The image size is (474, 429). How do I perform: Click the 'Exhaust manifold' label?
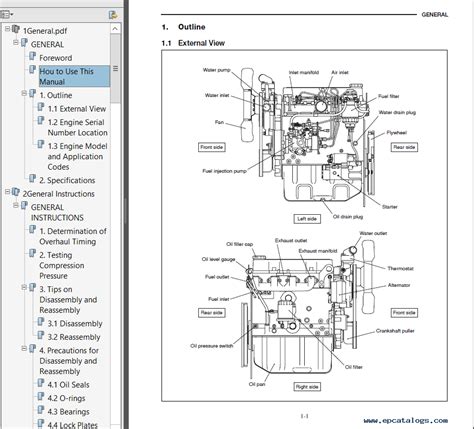(318, 251)
